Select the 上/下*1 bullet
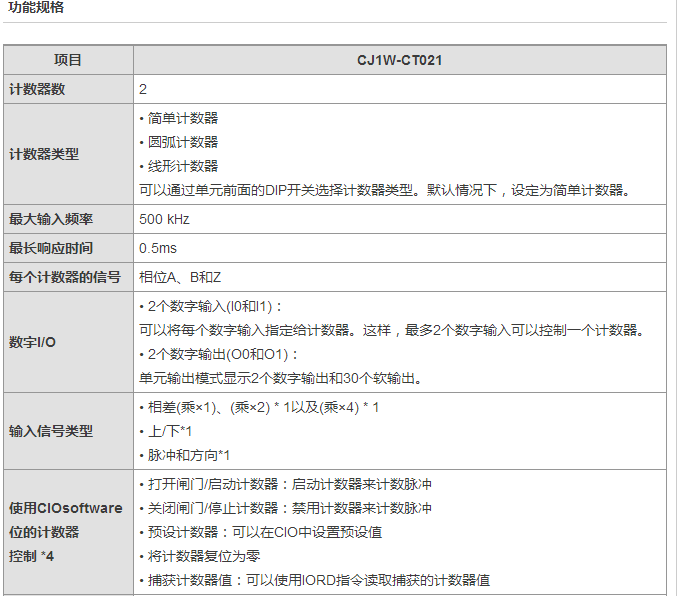 tap(166, 431)
